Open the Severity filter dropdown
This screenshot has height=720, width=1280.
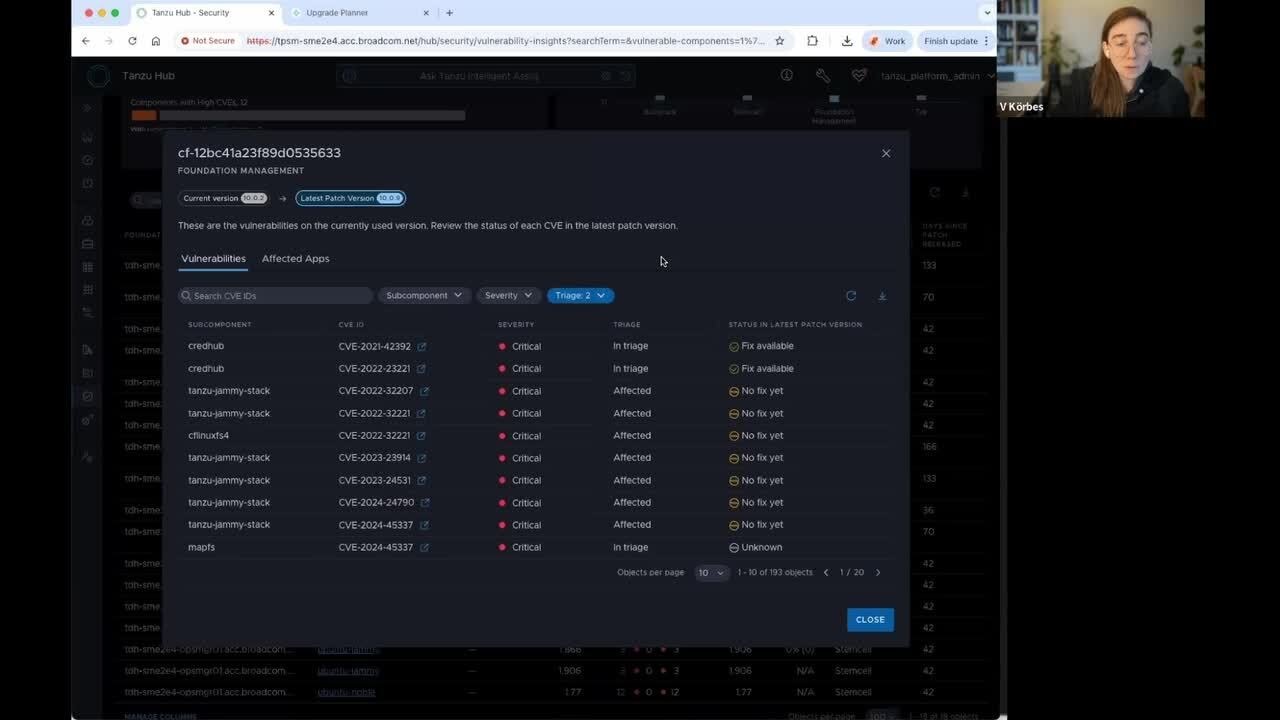[x=508, y=296]
